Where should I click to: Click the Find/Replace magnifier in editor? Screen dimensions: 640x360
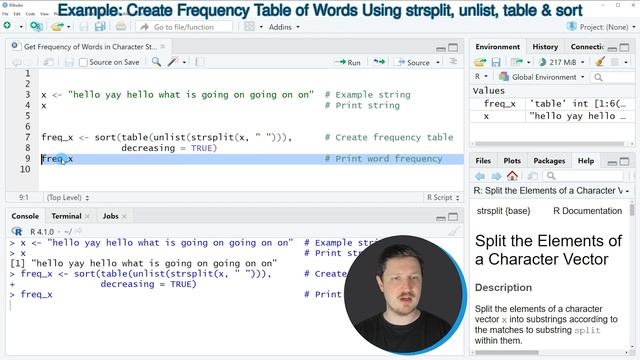156,62
